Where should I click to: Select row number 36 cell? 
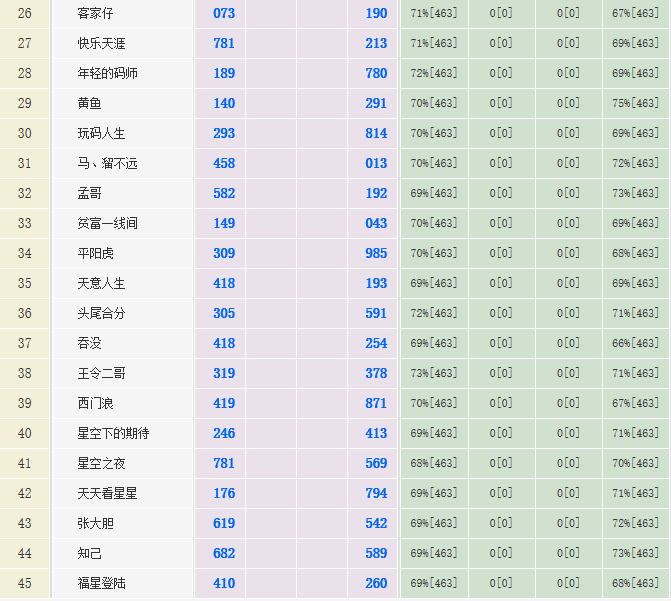25,314
